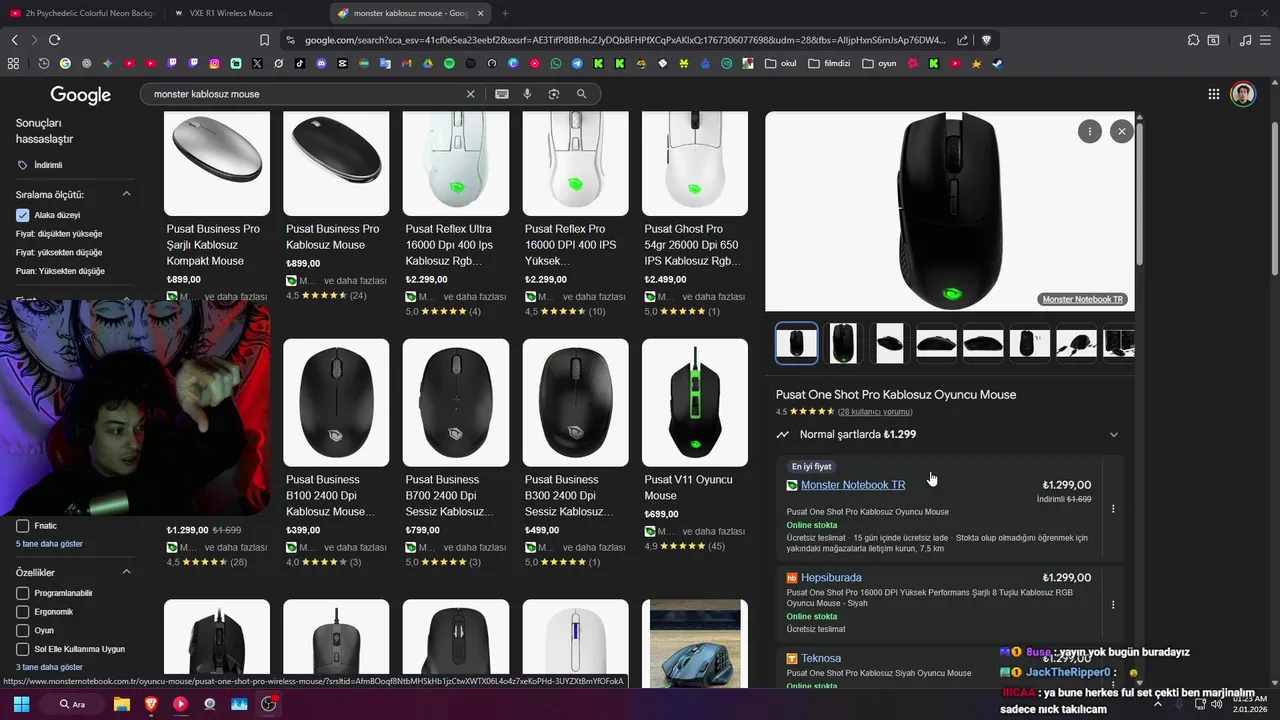Switch to the 2h Psychedelic Colorful Neon tab
Screen dimensions: 1280x720
82,13
